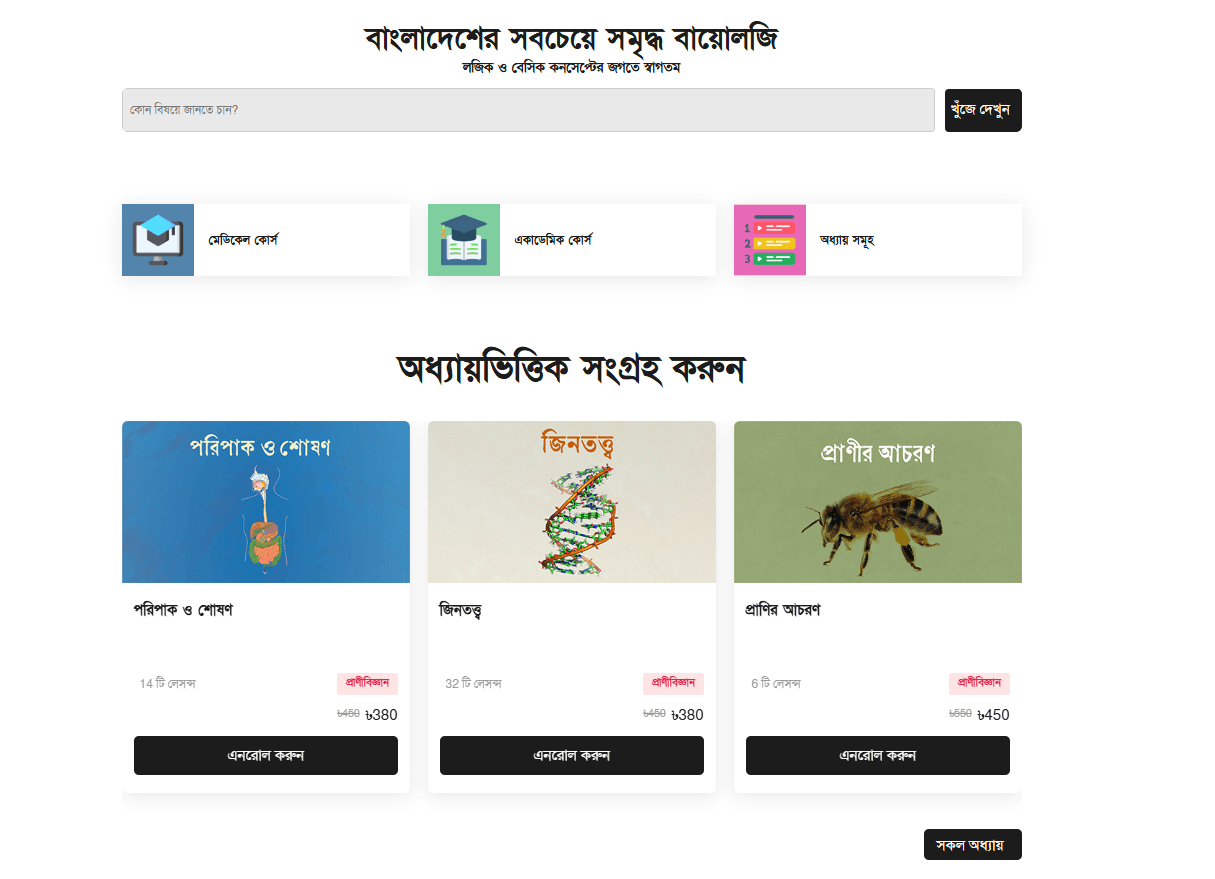
Task: Click the অধ্যায় সমূহ numbered list icon
Action: [x=770, y=240]
